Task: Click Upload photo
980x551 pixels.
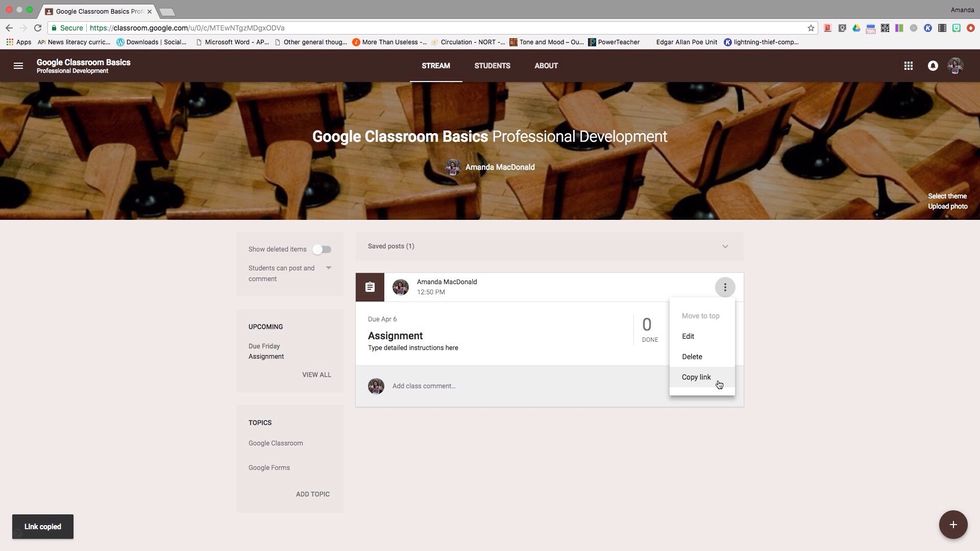Action: 948,206
